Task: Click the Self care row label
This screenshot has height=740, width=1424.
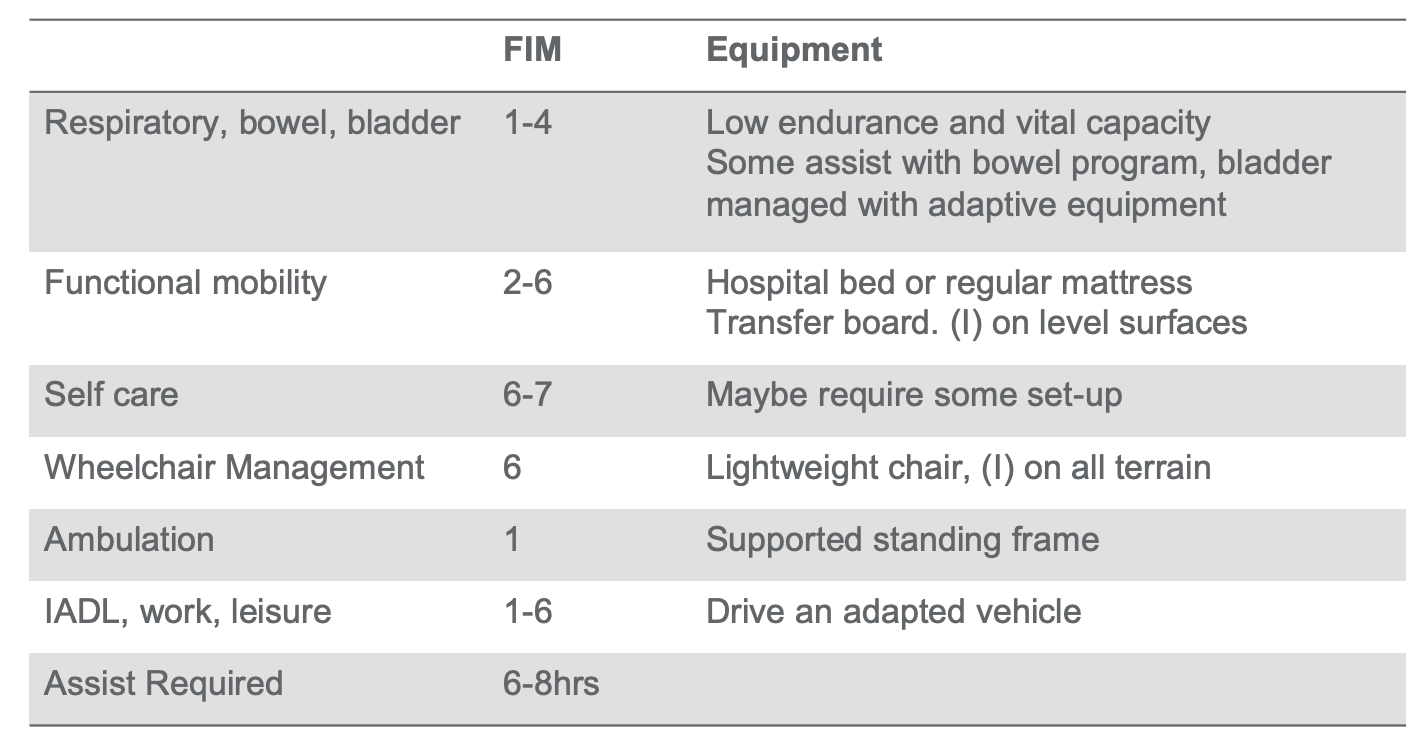Action: point(111,393)
